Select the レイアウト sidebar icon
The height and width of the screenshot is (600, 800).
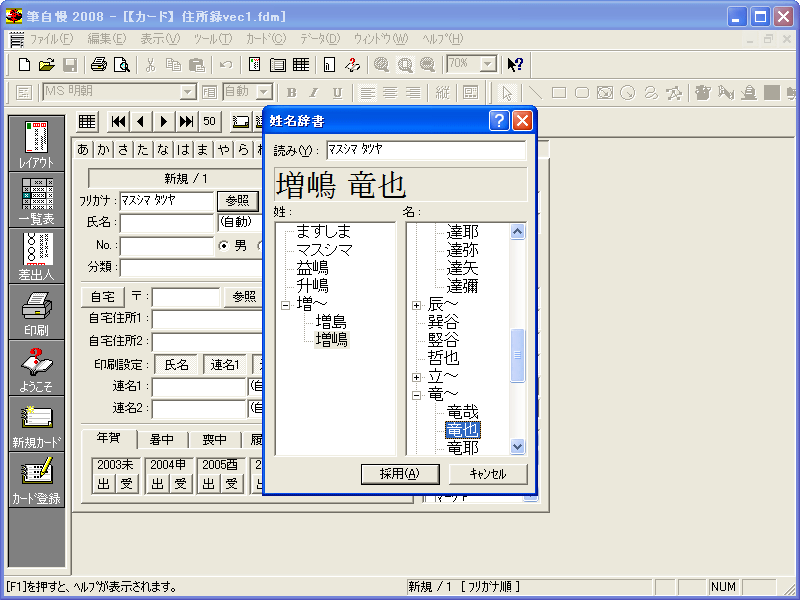(x=37, y=143)
